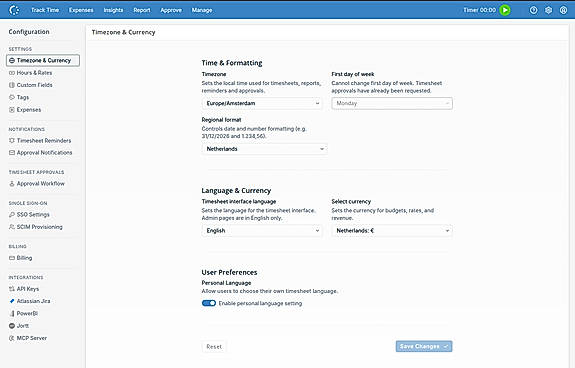575x368 pixels.
Task: Click the Billing card icon
Action: click(12, 258)
